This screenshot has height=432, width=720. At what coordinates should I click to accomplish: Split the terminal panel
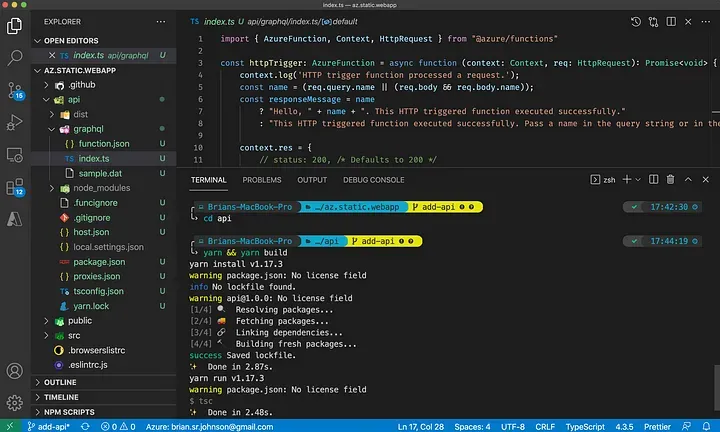click(653, 180)
